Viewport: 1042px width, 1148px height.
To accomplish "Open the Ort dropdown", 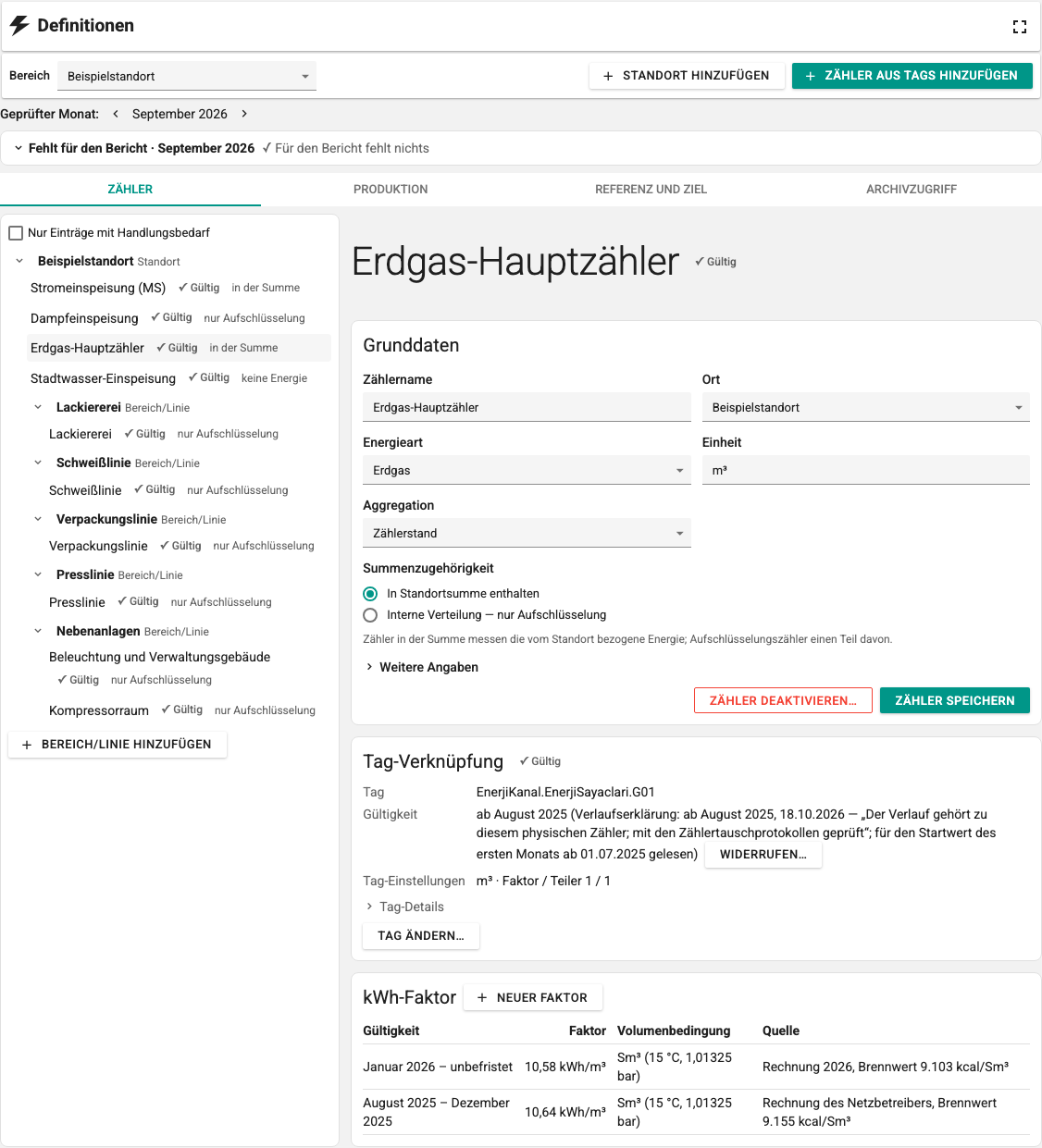I will [x=866, y=407].
